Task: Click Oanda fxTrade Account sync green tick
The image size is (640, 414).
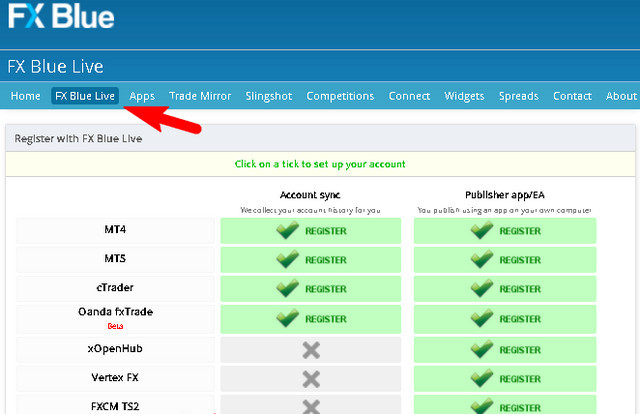Action: [288, 318]
